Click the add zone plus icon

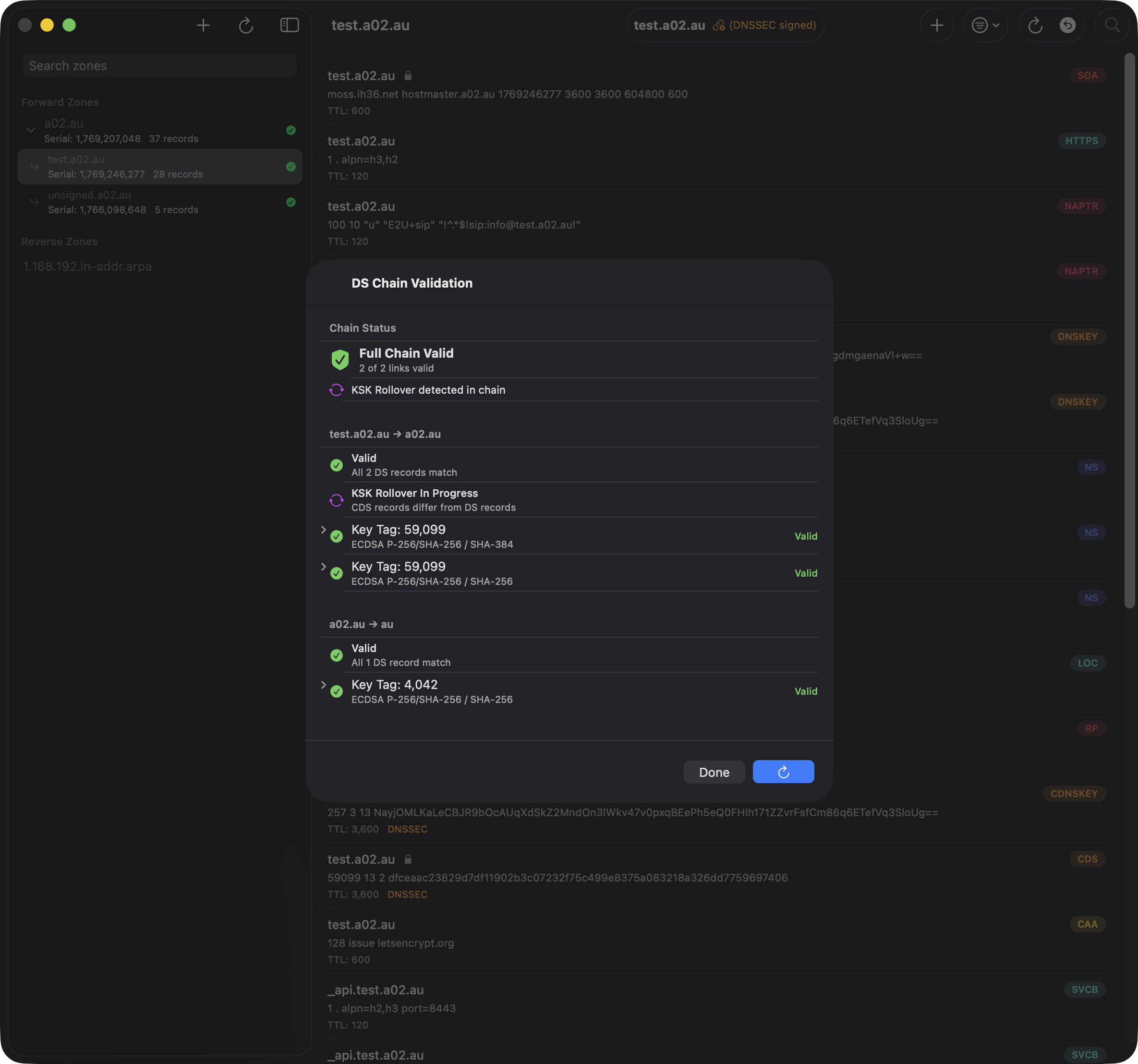coord(203,25)
